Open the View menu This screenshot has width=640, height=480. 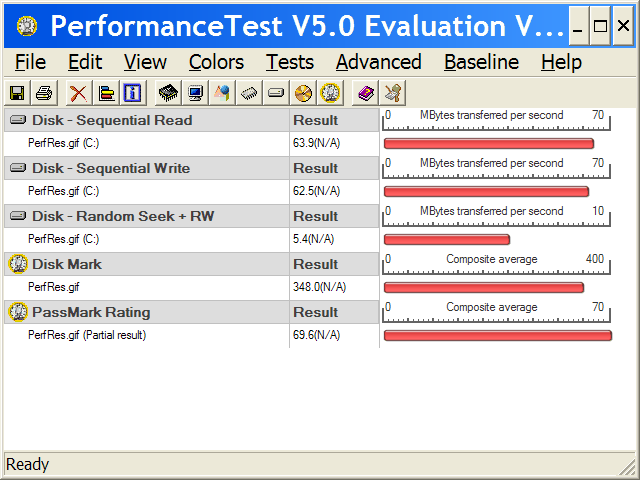[x=145, y=62]
